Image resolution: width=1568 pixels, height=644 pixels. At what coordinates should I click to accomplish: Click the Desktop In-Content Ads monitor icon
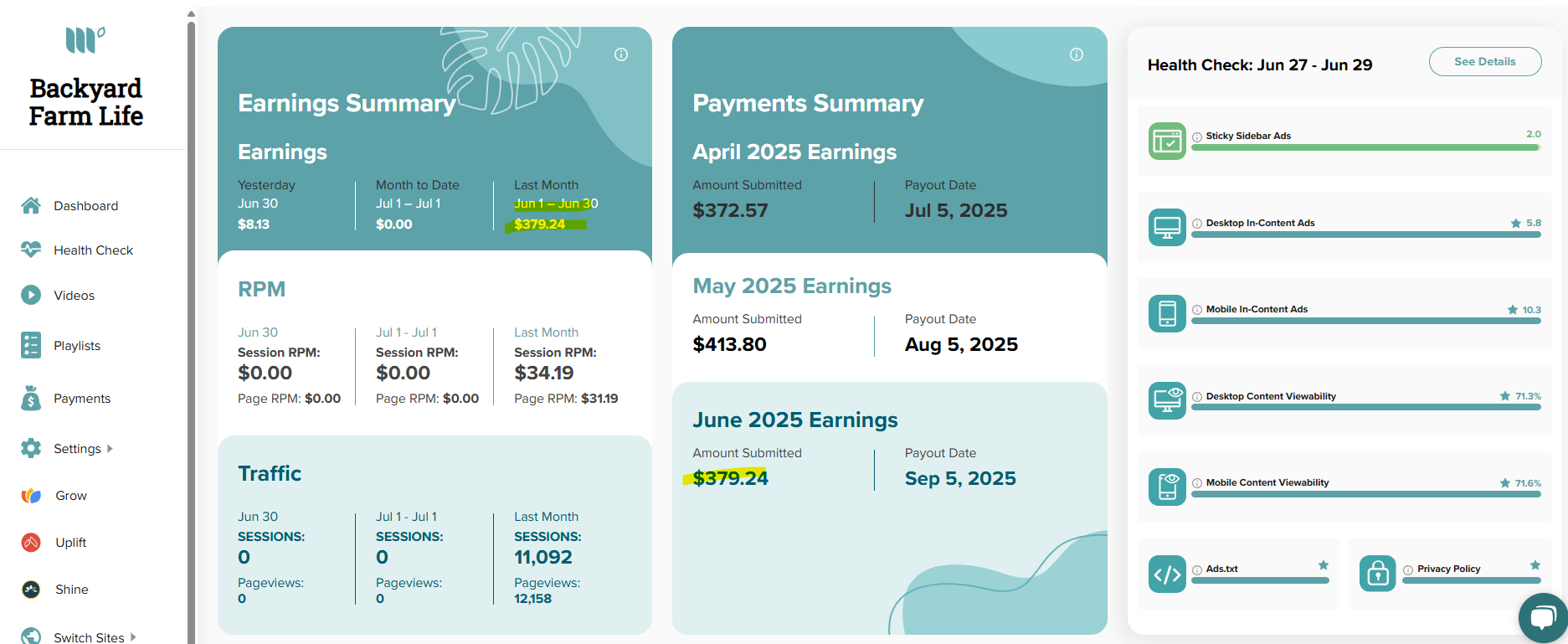click(x=1167, y=227)
